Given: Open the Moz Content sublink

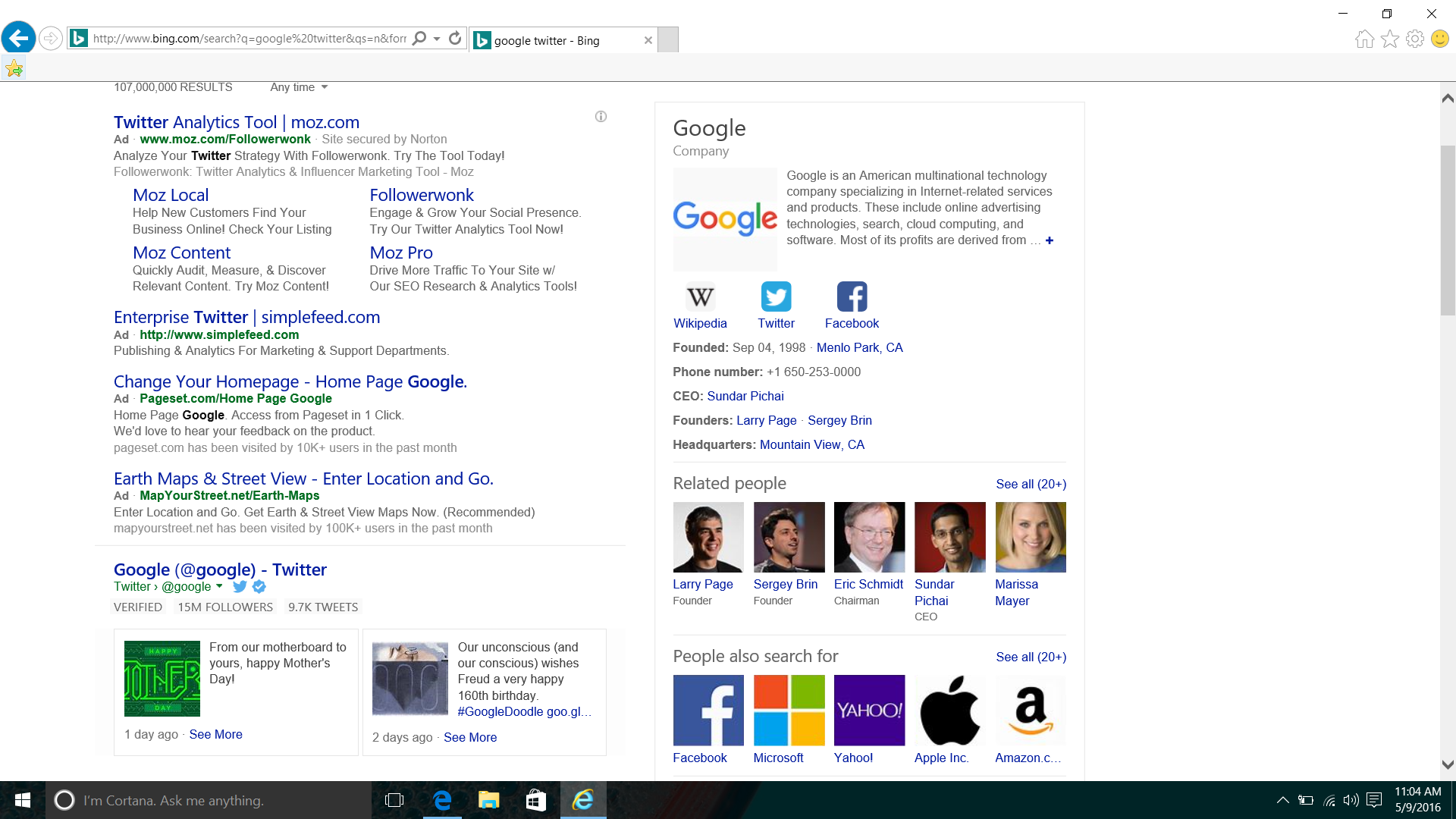Looking at the screenshot, I should (181, 253).
